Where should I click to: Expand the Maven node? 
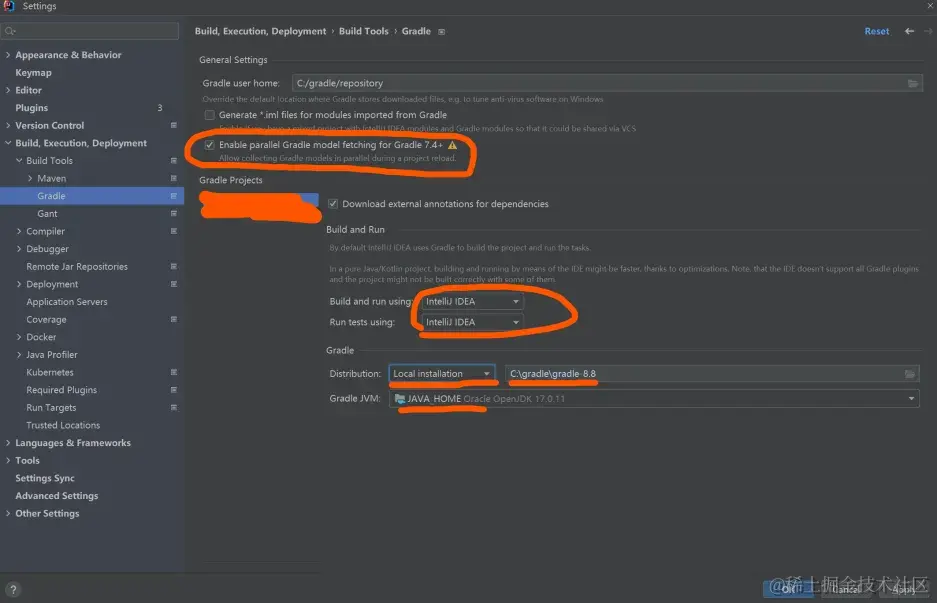coord(30,178)
